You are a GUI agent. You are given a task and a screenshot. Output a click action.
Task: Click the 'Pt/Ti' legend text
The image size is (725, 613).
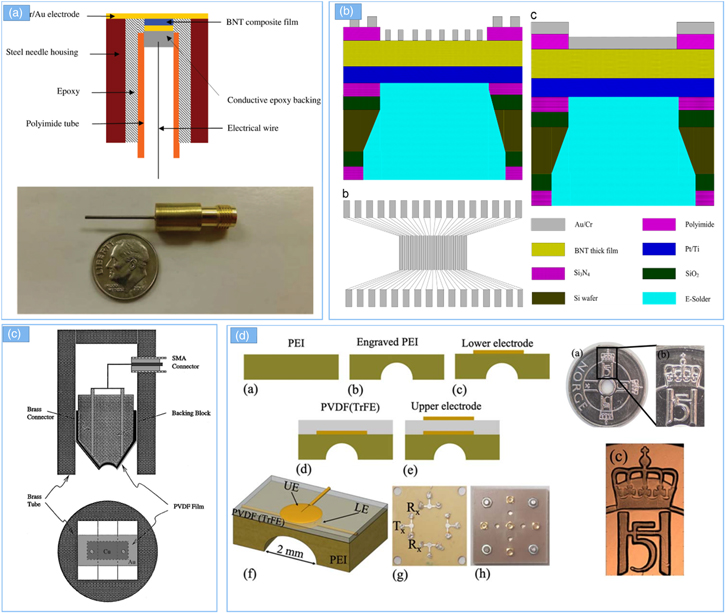pos(692,249)
